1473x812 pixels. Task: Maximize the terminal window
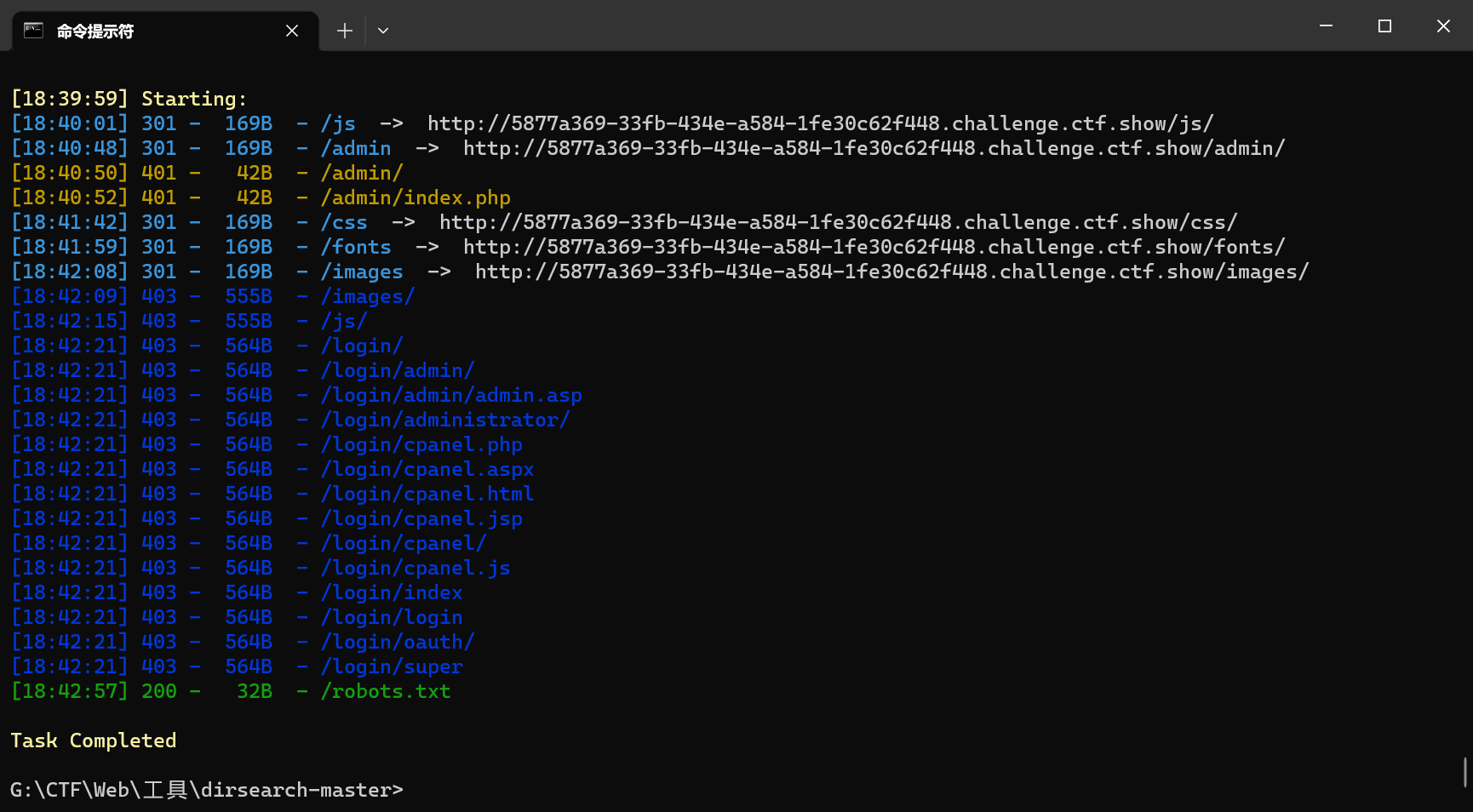[x=1384, y=26]
